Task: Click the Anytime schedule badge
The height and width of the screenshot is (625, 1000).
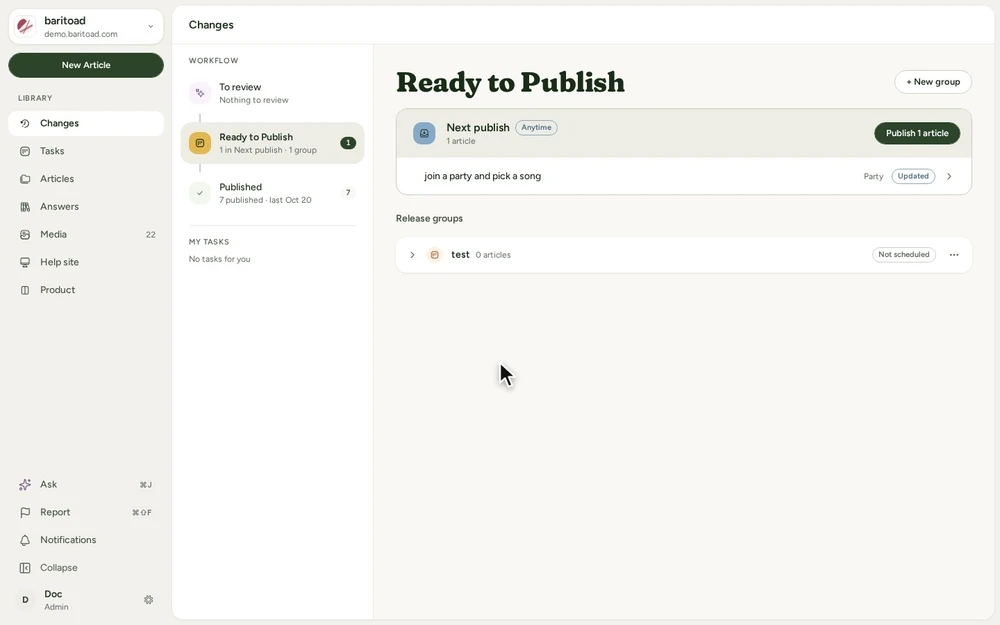Action: point(536,128)
